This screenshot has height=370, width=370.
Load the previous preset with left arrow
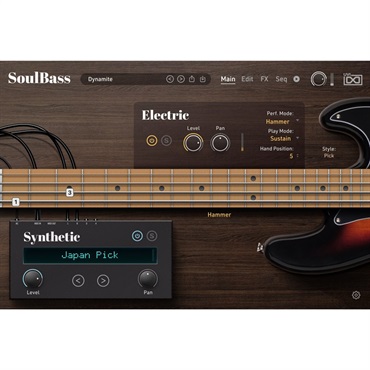pos(170,79)
